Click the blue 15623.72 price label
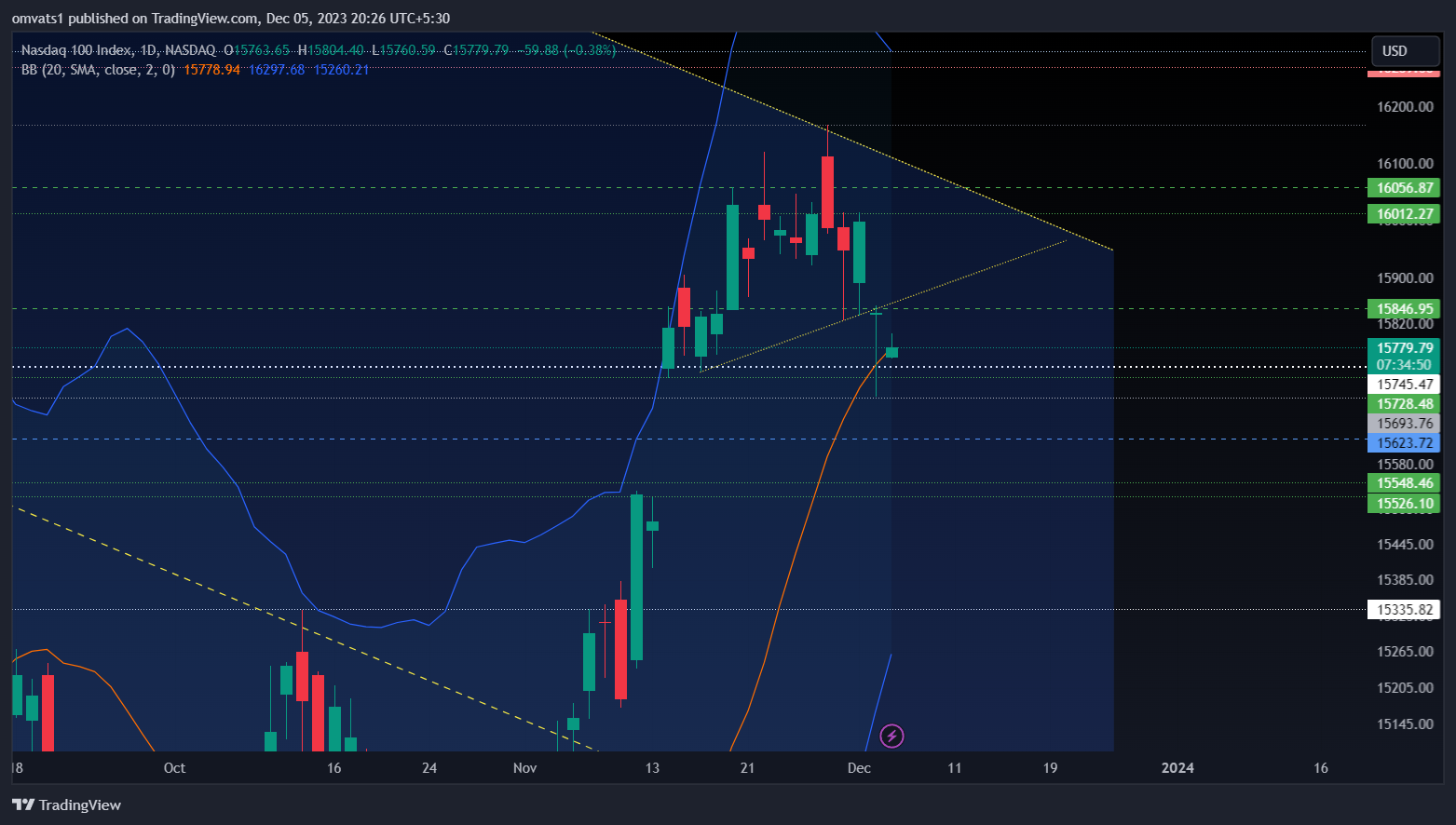Viewport: 1456px width, 825px height. coord(1404,443)
